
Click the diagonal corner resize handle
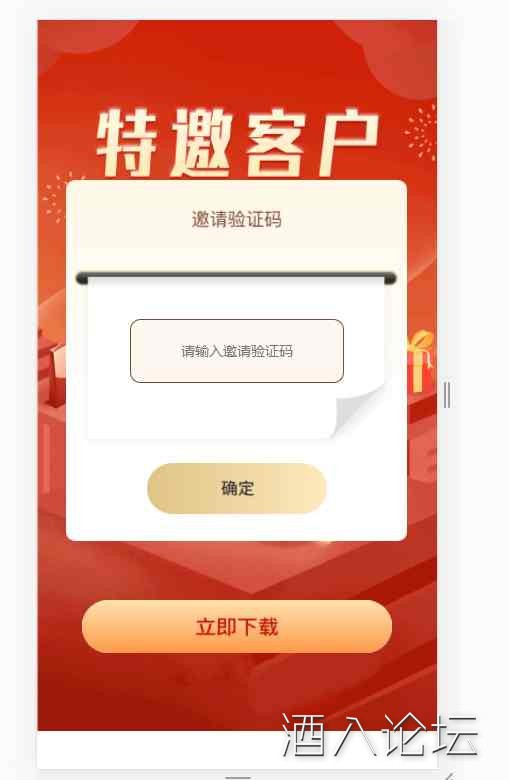click(x=449, y=776)
